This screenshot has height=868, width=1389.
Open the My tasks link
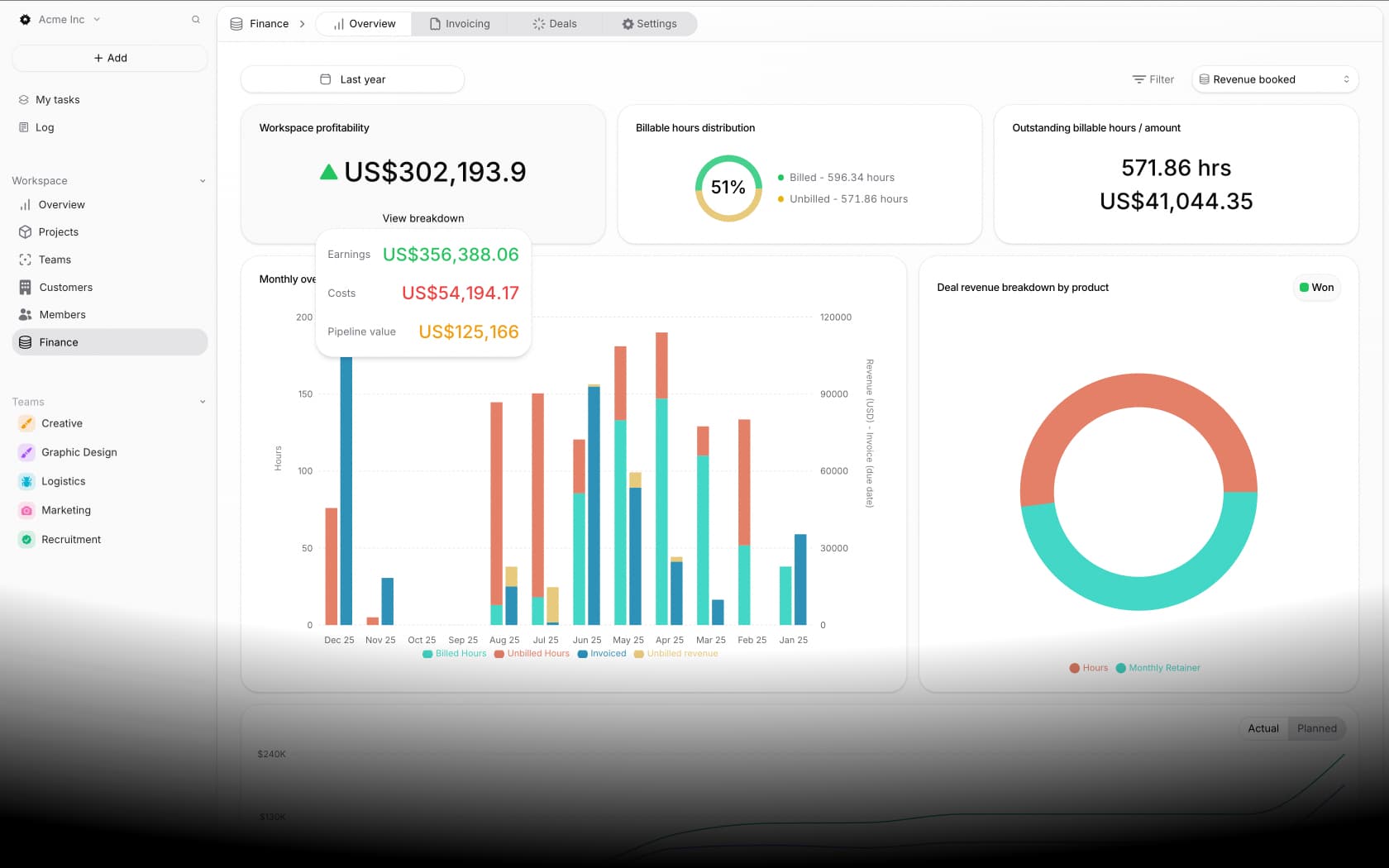pos(110,100)
